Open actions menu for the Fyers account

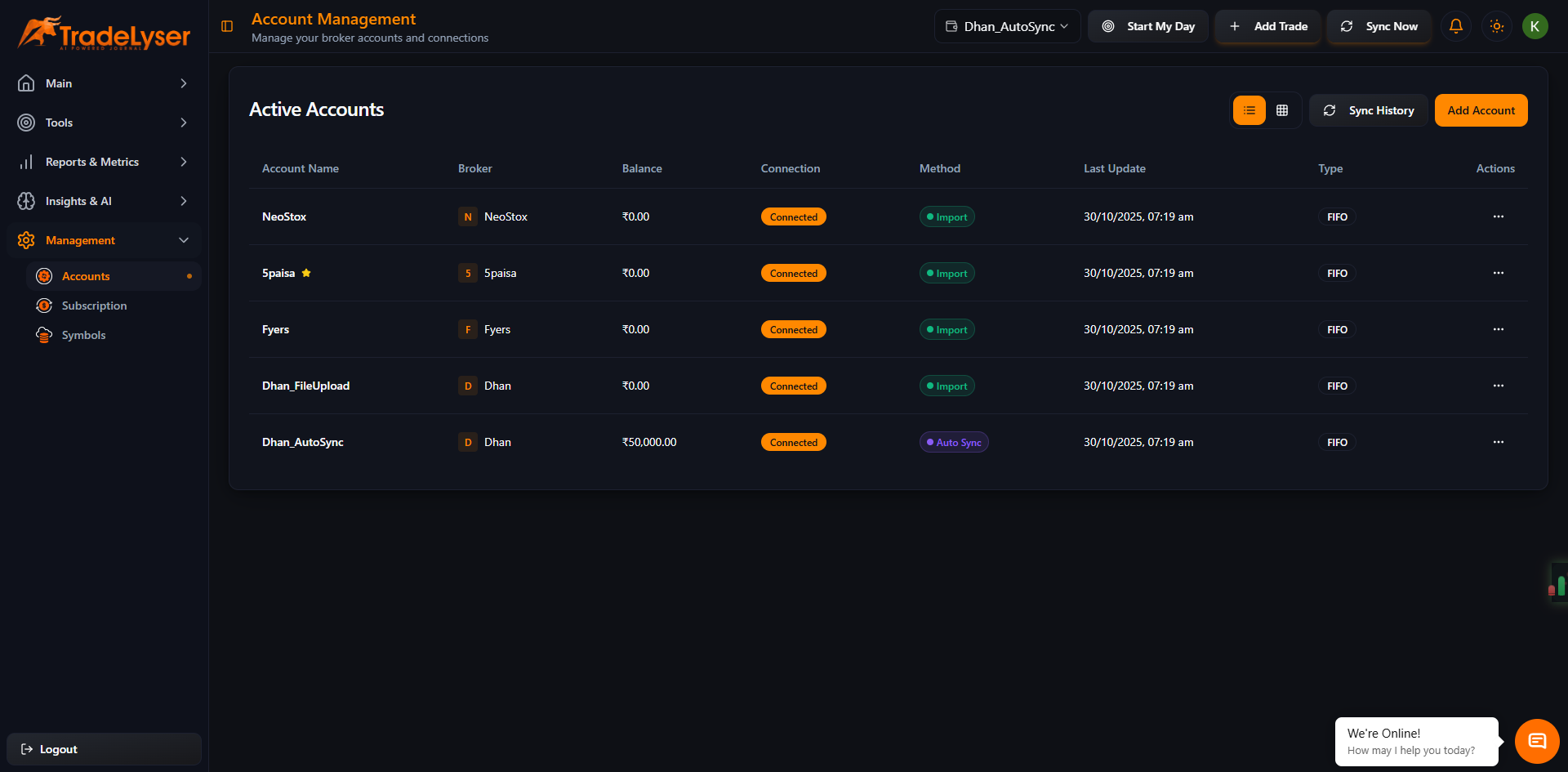(x=1499, y=329)
